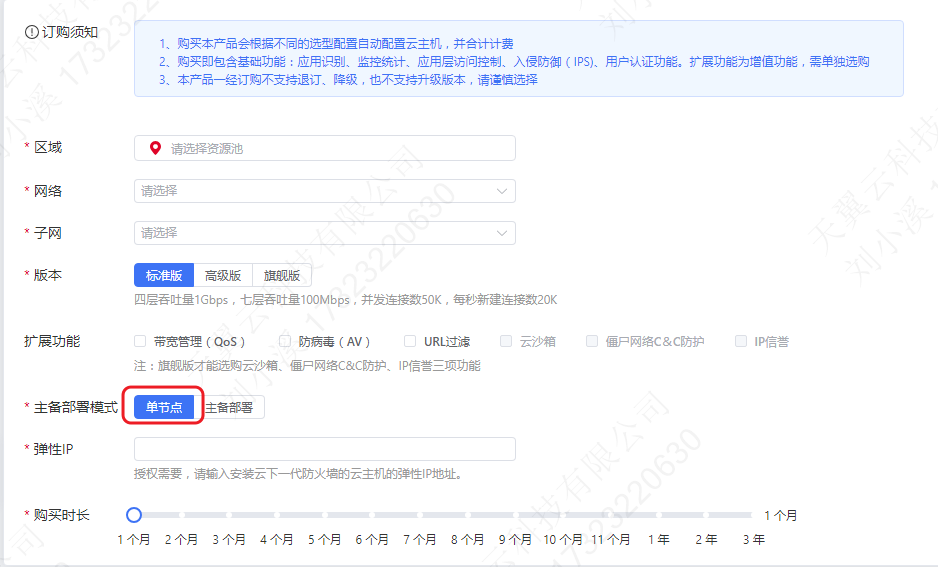Enable 防病毒 (AV) checkbox
The image size is (938, 567).
click(x=285, y=341)
